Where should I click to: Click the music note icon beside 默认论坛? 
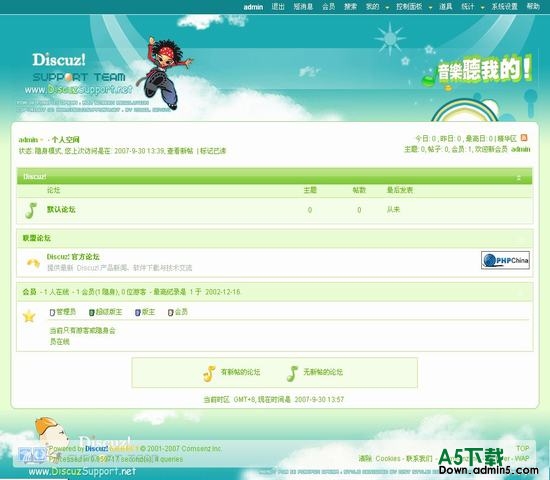point(31,211)
